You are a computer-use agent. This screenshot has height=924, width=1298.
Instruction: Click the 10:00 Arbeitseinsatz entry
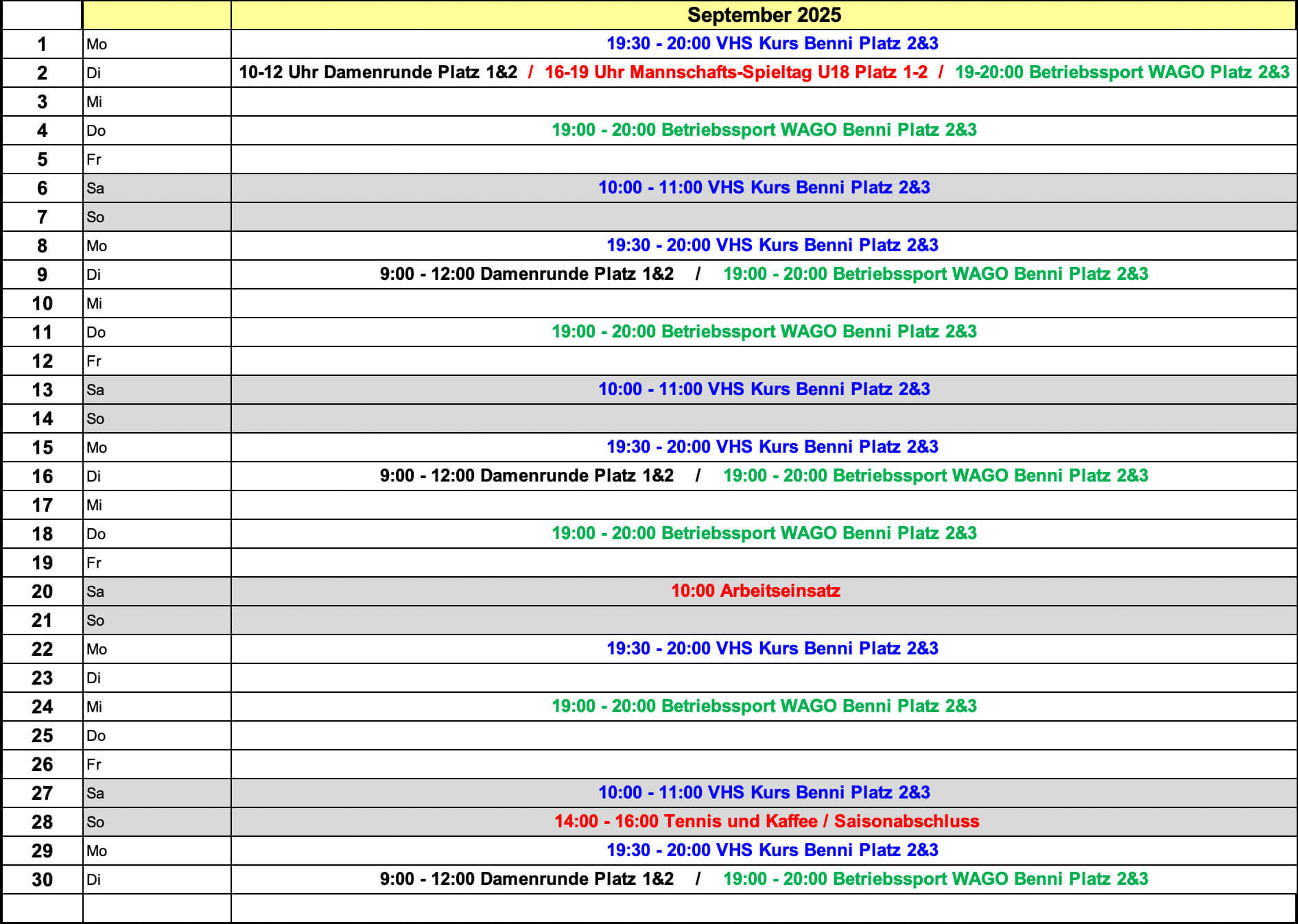(x=755, y=591)
